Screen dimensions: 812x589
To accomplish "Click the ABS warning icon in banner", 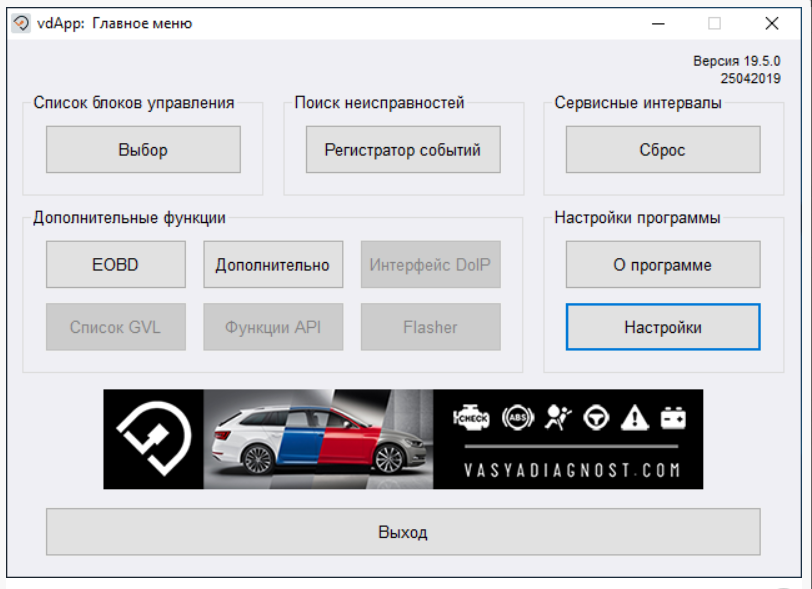I will tap(518, 417).
